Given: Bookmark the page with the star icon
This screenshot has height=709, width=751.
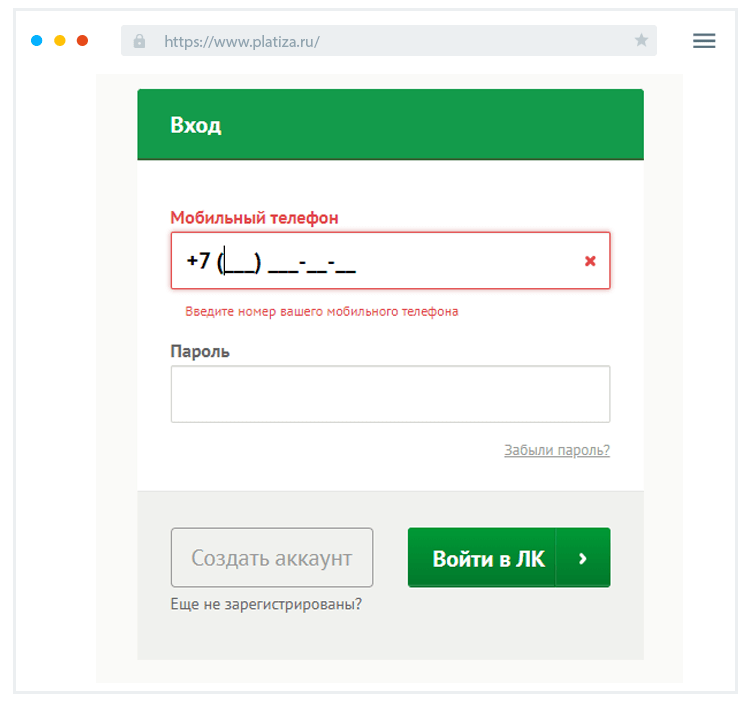Looking at the screenshot, I should [x=641, y=41].
